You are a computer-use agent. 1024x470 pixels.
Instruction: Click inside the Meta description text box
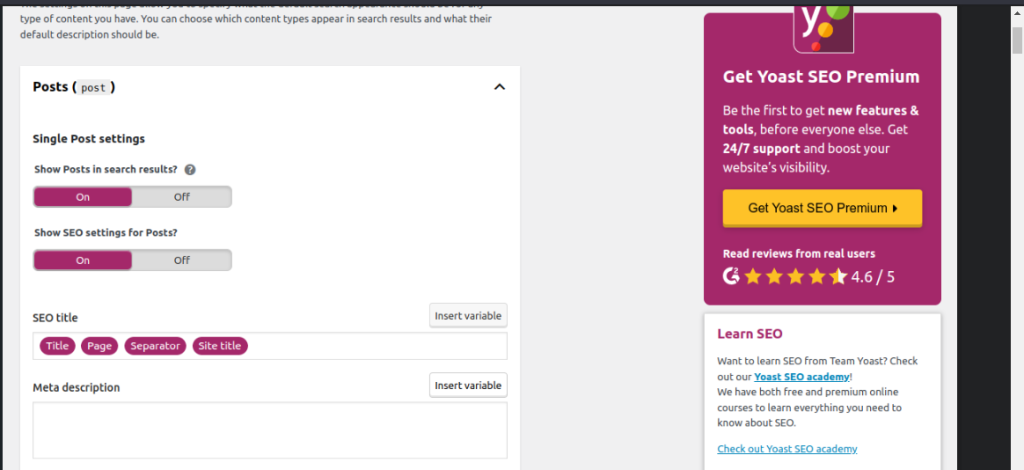click(269, 430)
